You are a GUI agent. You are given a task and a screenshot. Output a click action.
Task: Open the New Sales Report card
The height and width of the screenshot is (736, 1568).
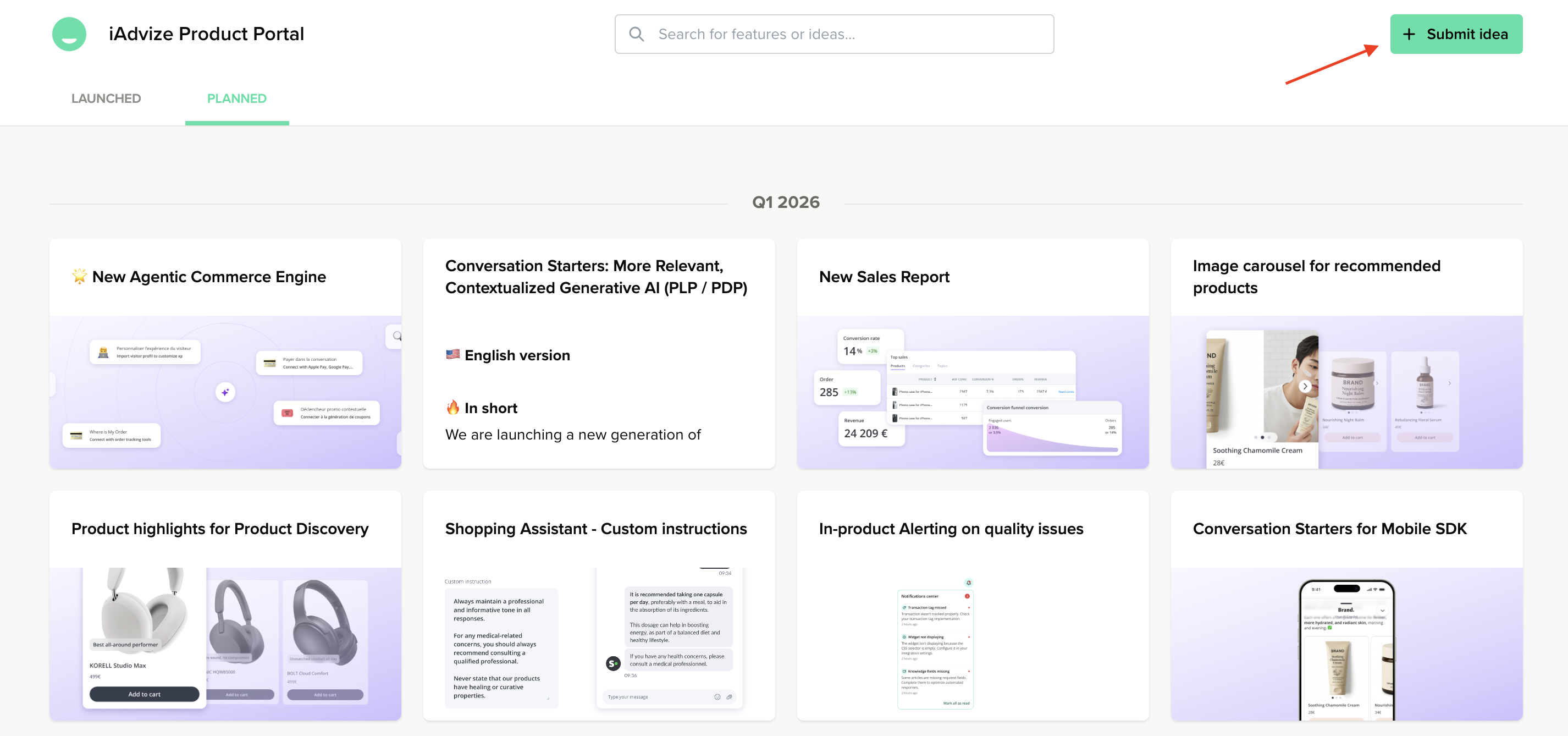click(x=884, y=277)
